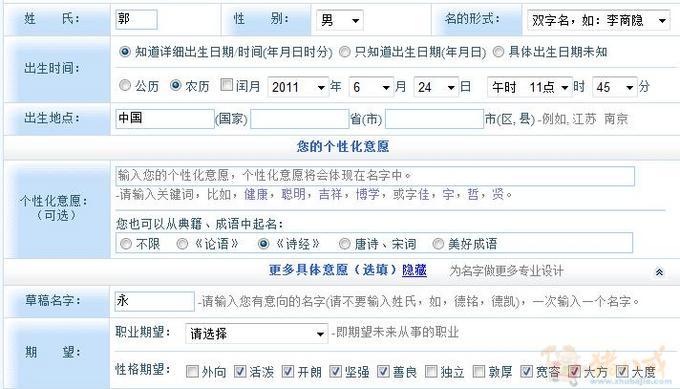Image resolution: width=680 pixels, height=389 pixels.
Task: Click the 博学 keyword suggestion text
Action: [368, 194]
